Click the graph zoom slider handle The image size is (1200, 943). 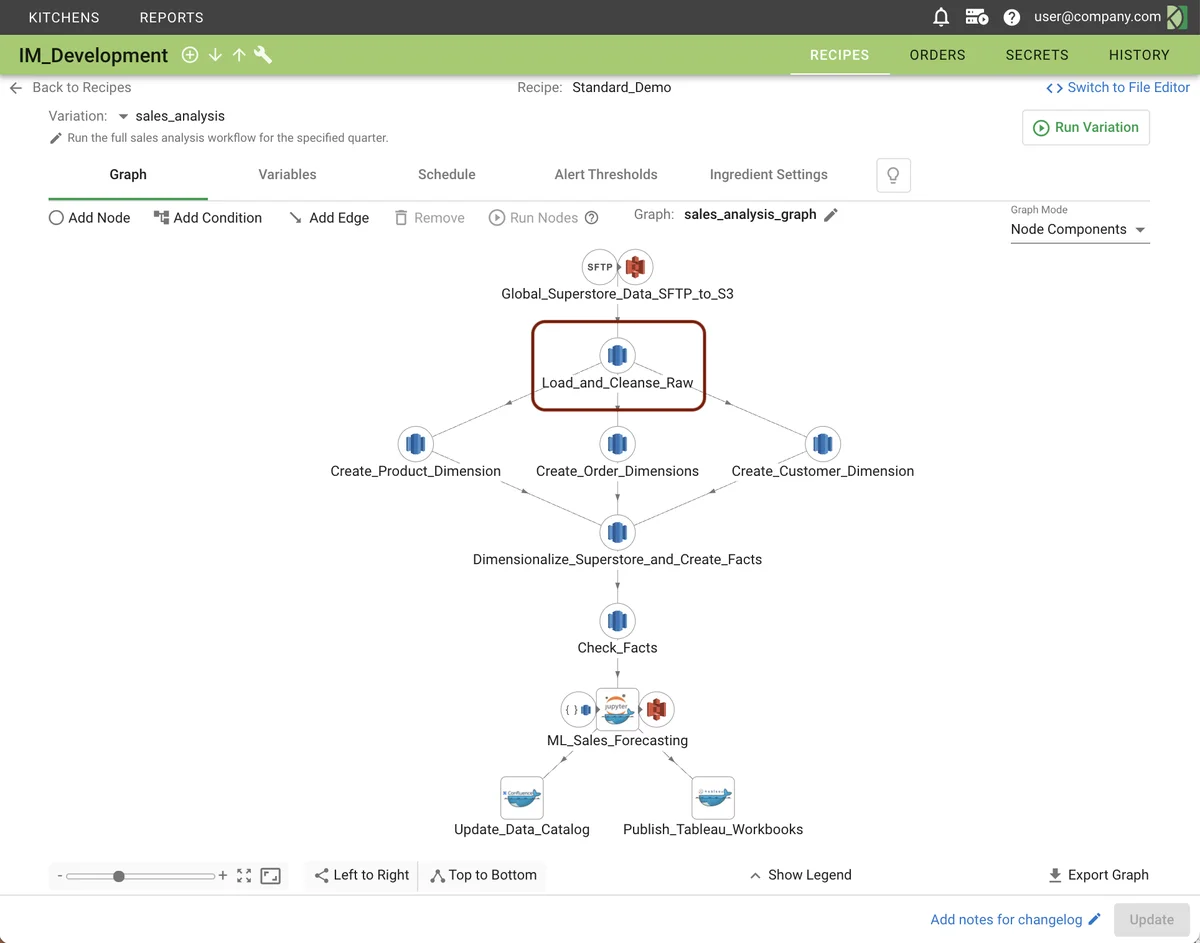click(119, 876)
